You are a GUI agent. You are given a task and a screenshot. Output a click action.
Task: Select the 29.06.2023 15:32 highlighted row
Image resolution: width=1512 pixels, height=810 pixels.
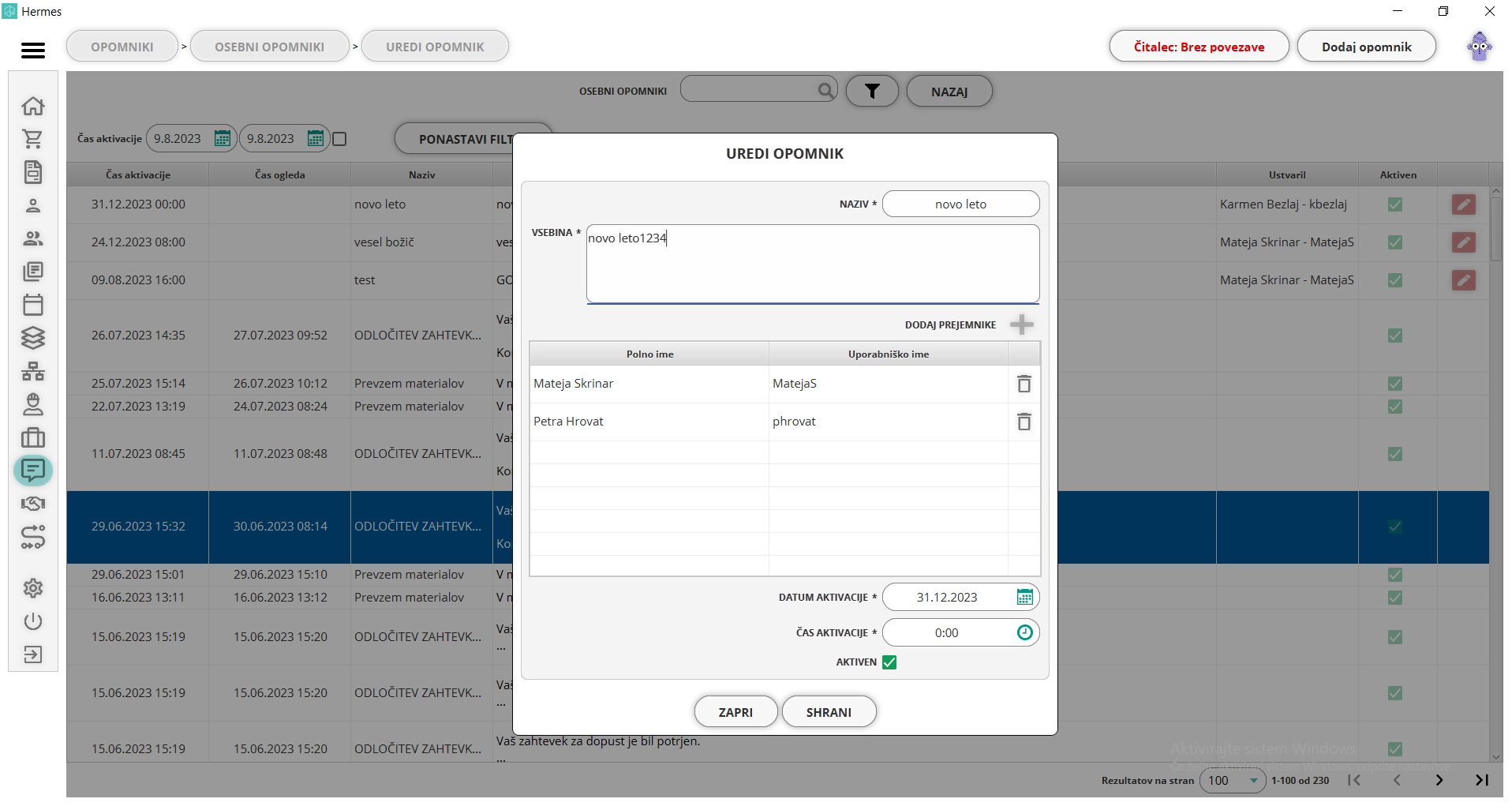tap(777, 527)
